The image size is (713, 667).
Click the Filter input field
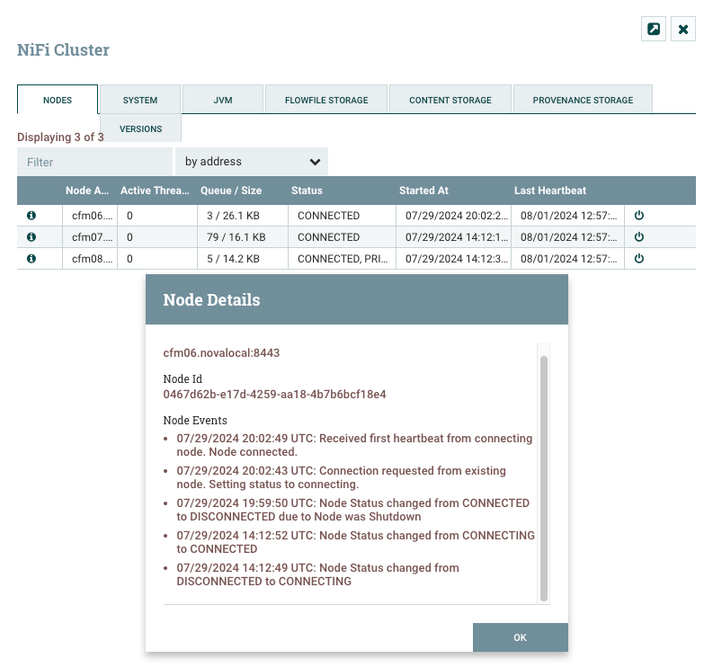95,162
